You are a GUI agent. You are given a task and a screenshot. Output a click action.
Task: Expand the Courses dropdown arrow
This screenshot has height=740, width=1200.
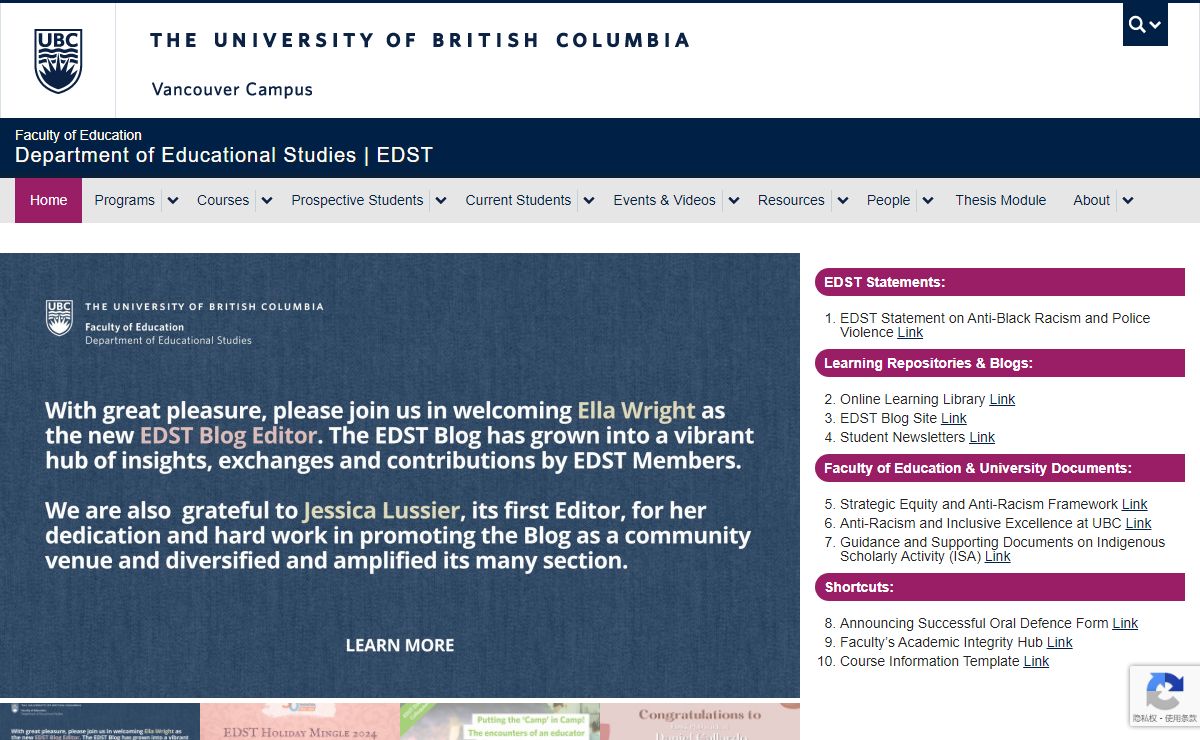(267, 201)
